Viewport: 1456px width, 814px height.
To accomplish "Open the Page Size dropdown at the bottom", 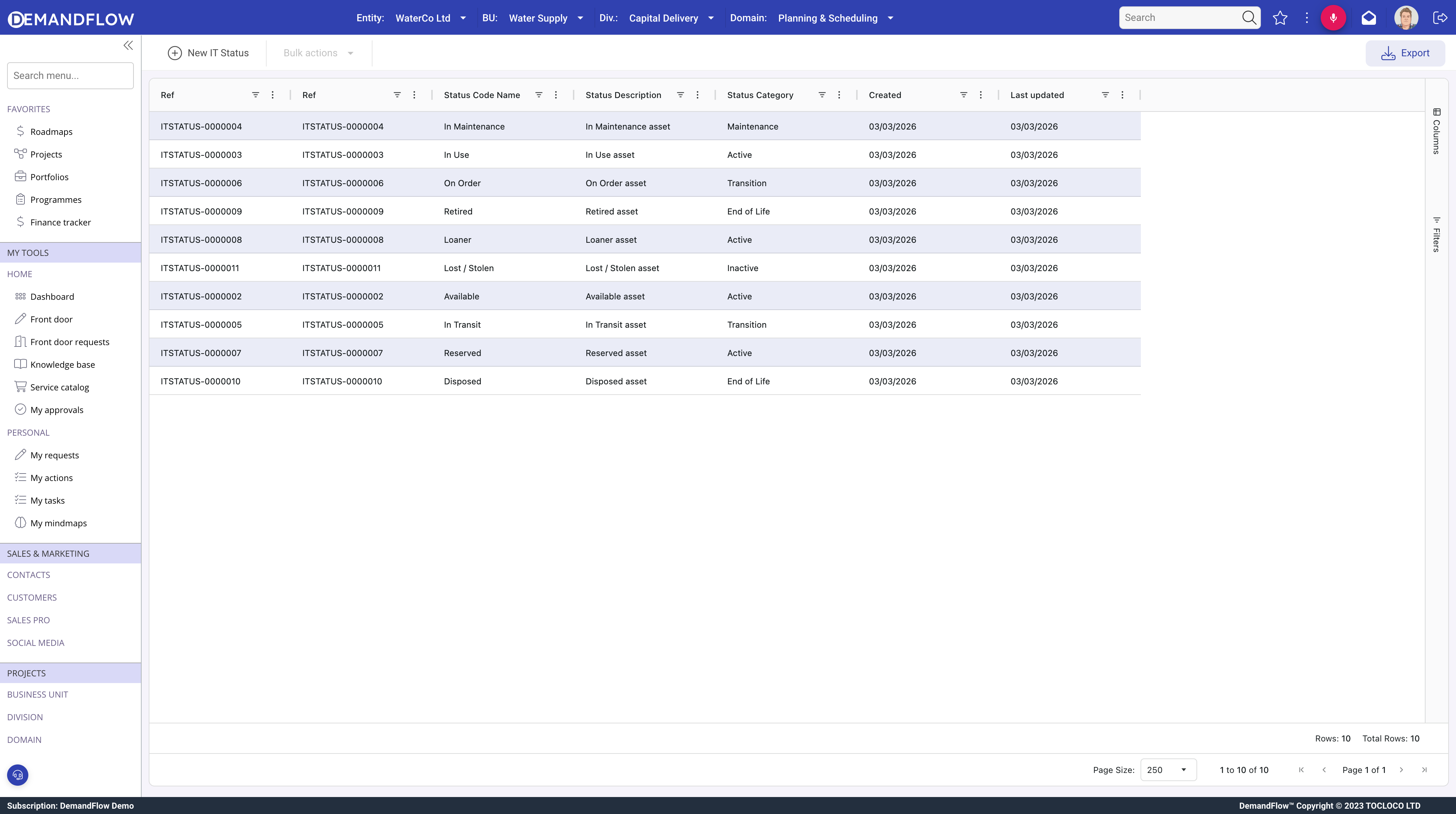I will coord(1168,769).
